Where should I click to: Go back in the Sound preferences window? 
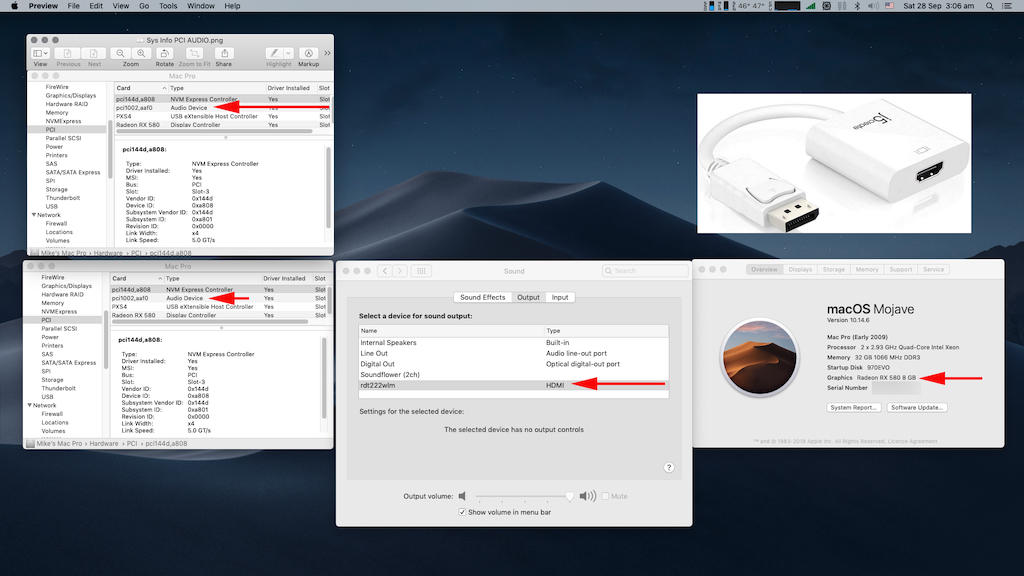point(385,271)
